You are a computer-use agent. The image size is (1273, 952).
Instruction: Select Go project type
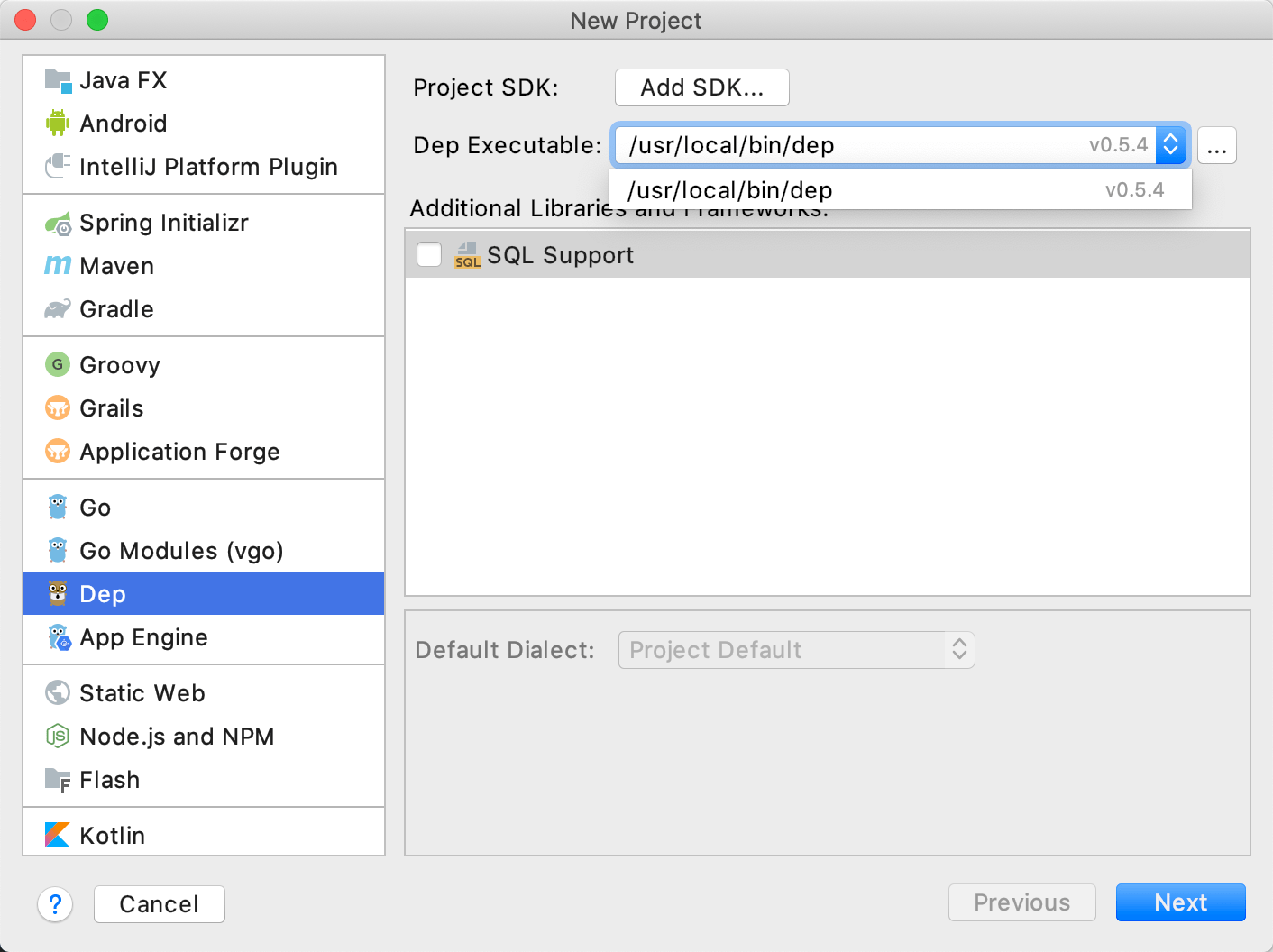tap(204, 508)
